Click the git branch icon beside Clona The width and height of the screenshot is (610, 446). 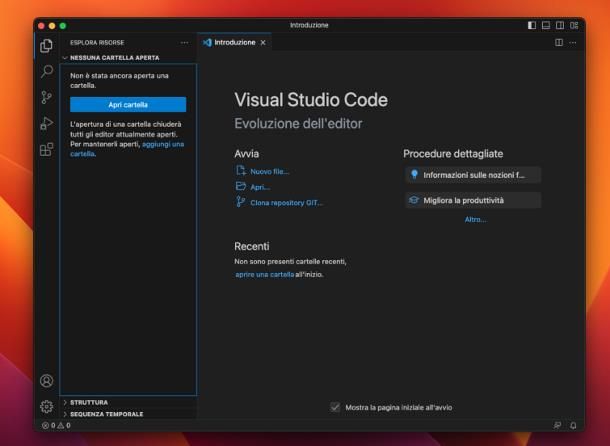240,202
